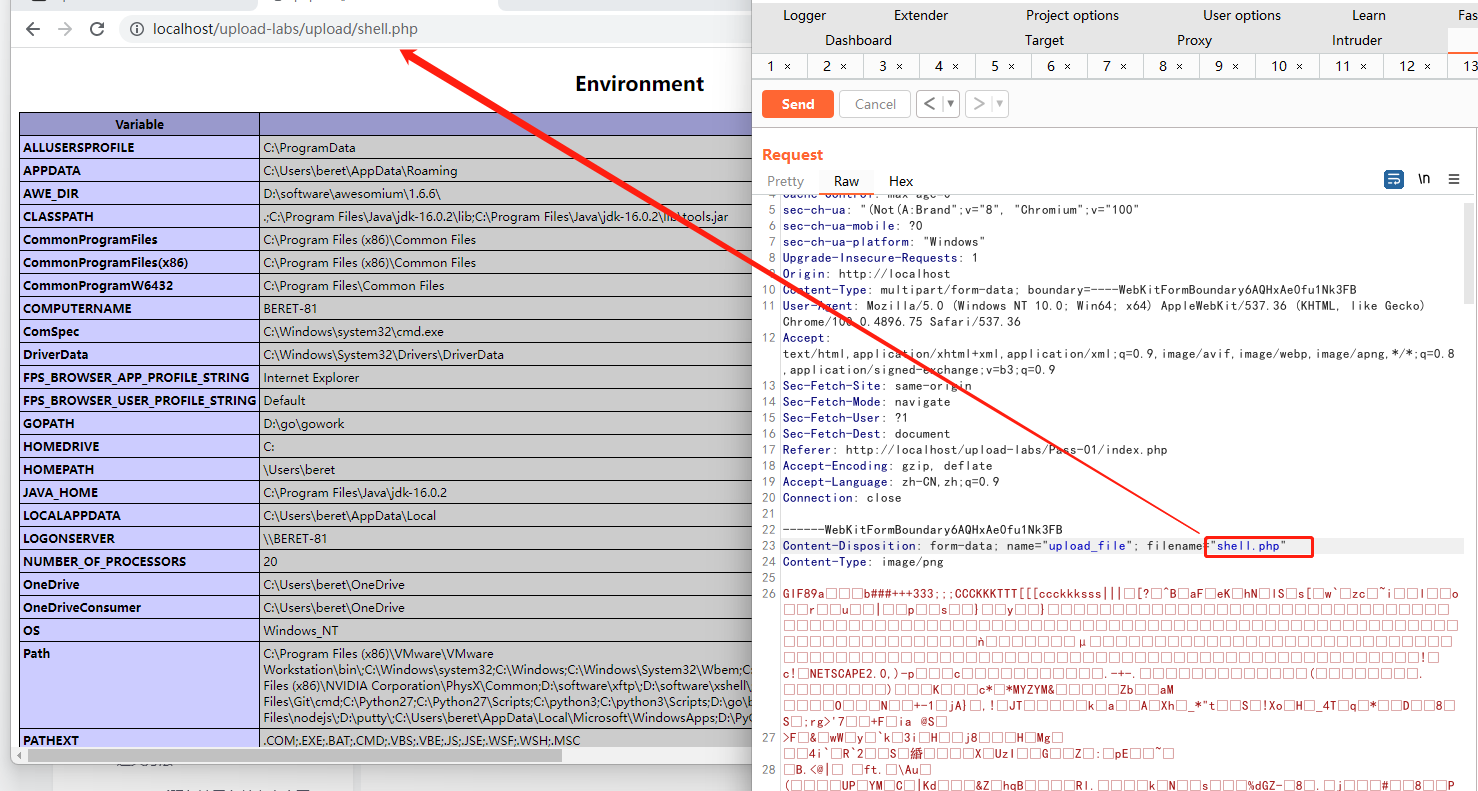The width and height of the screenshot is (1478, 791).
Task: Close Repeater tab 11
Action: (x=1364, y=66)
